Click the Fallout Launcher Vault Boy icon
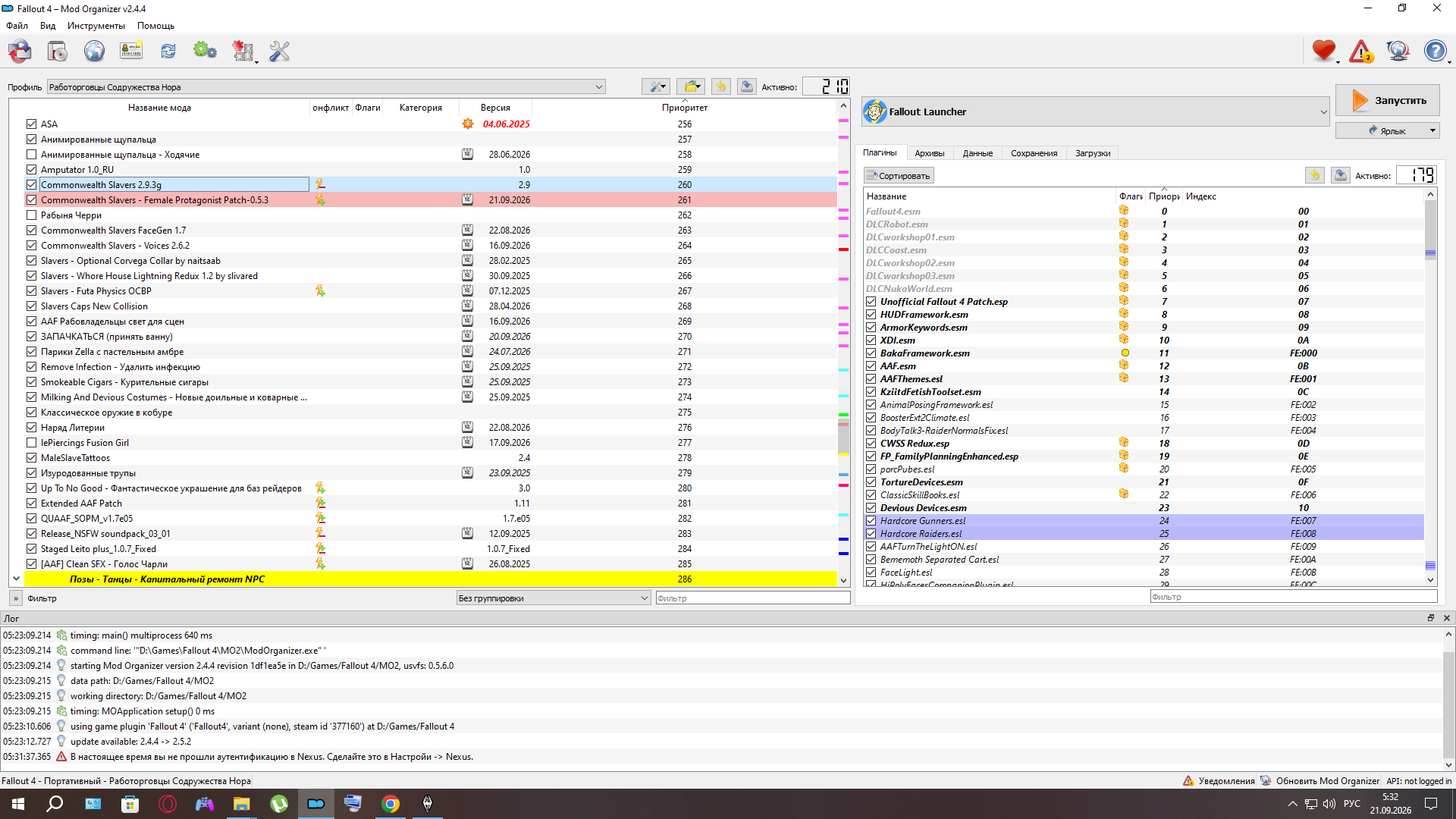The image size is (1456, 819). pos(875,111)
